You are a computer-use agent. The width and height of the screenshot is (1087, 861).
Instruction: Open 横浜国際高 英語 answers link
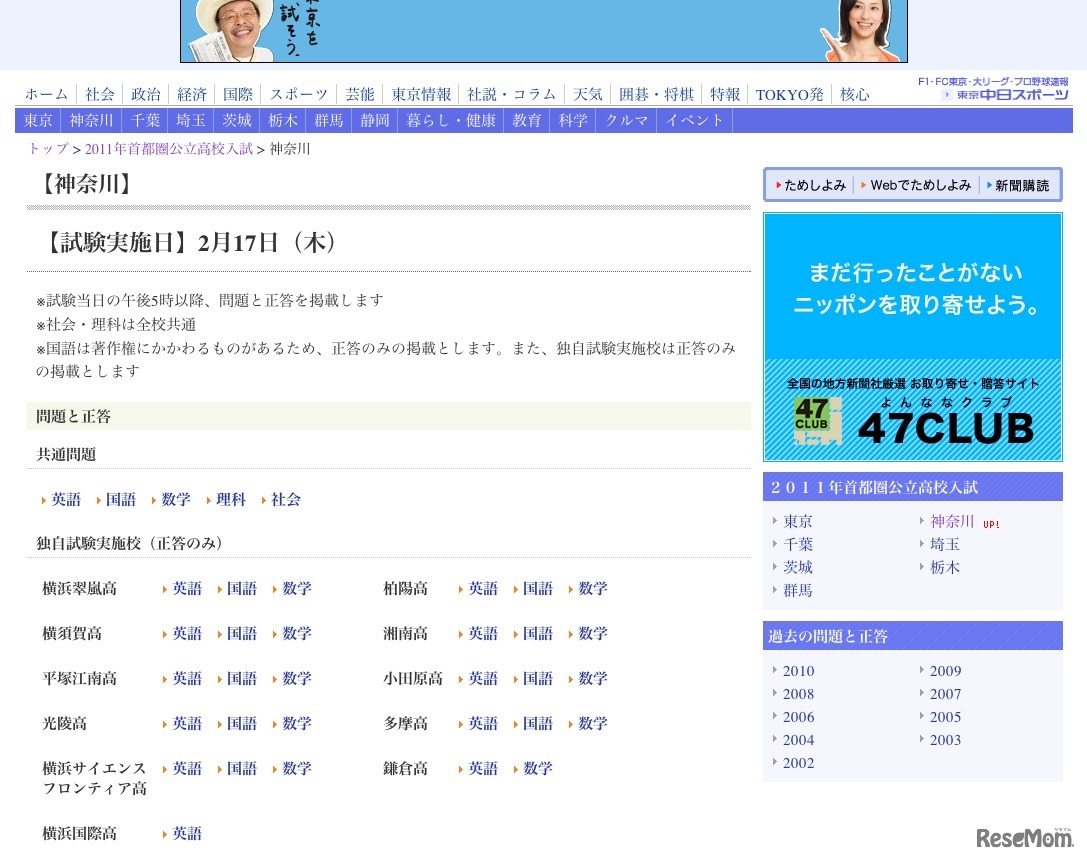tap(187, 834)
